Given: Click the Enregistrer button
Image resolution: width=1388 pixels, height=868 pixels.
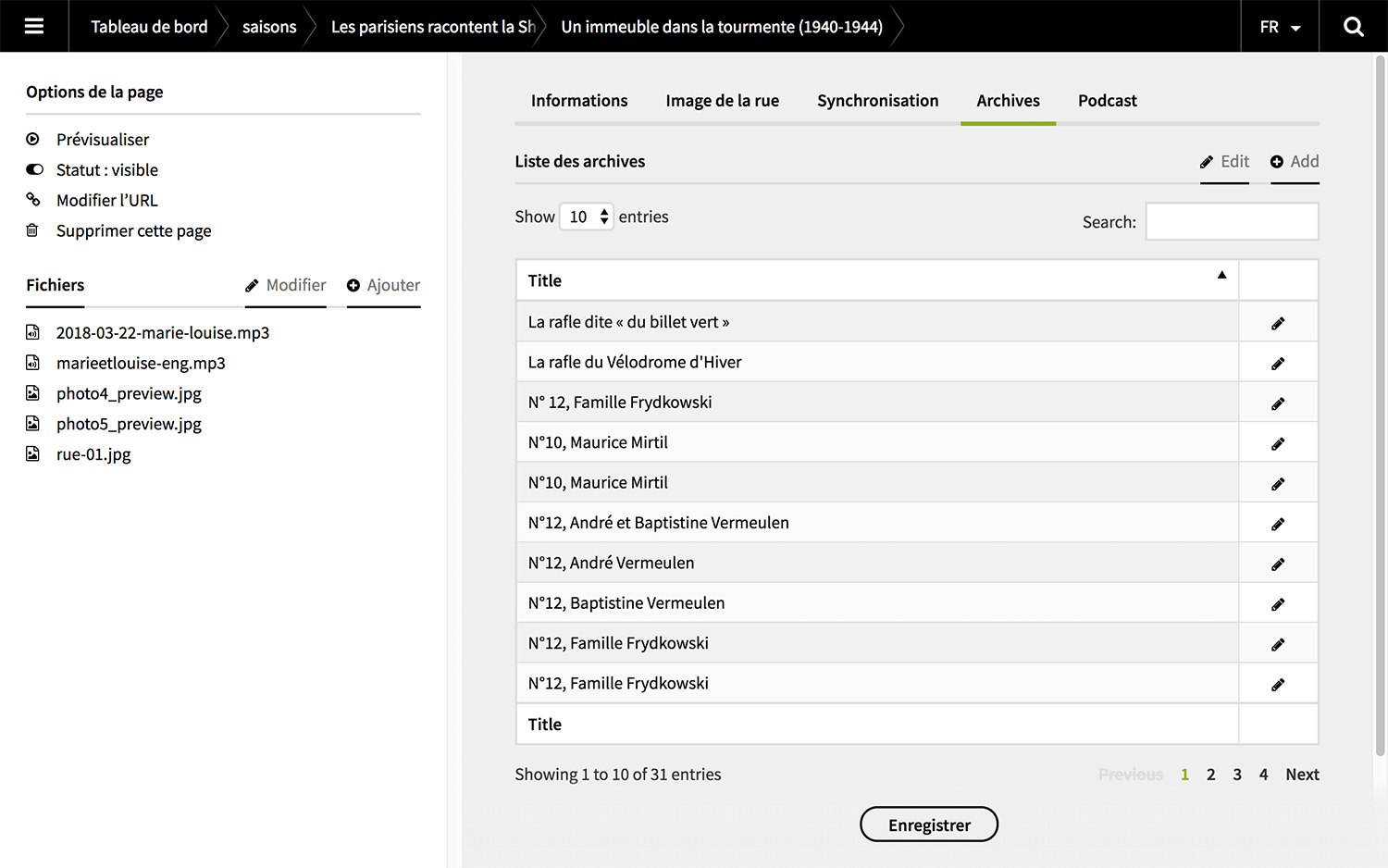Looking at the screenshot, I should (929, 825).
